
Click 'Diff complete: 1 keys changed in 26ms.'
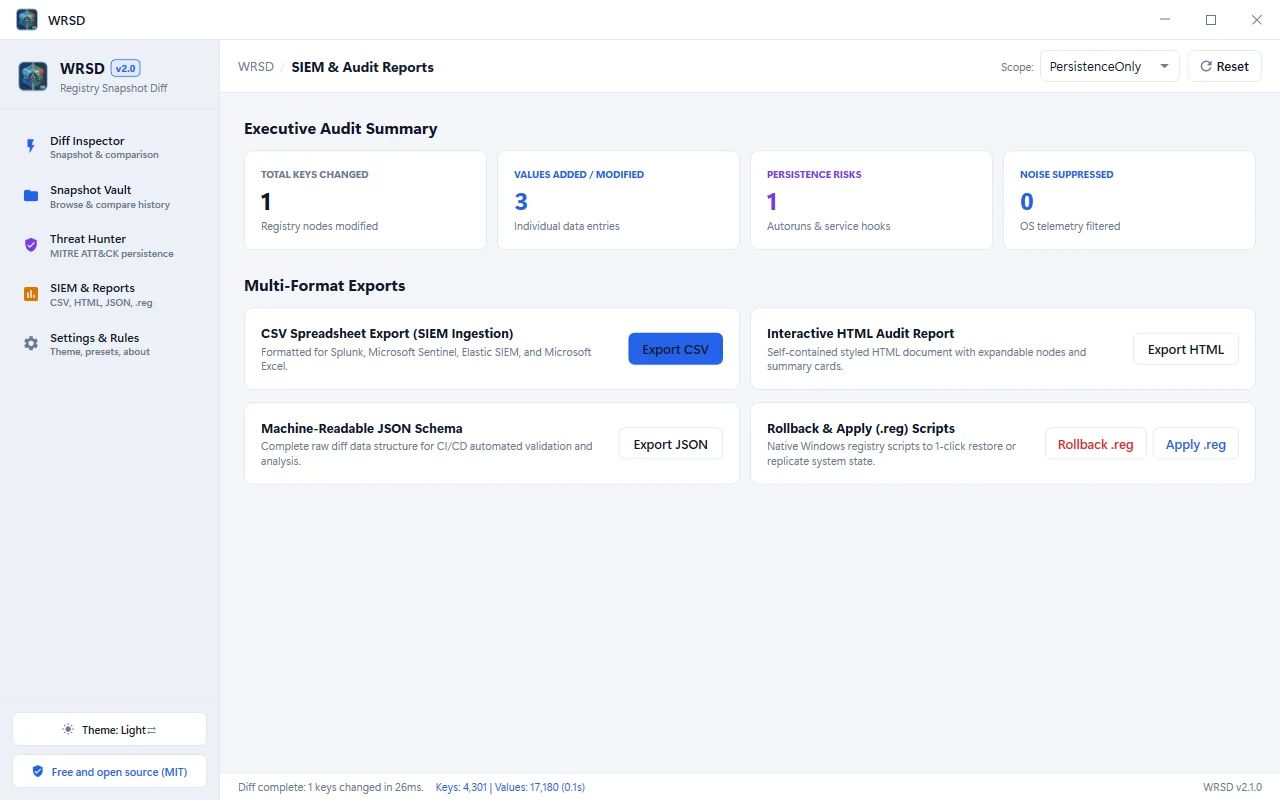point(331,787)
